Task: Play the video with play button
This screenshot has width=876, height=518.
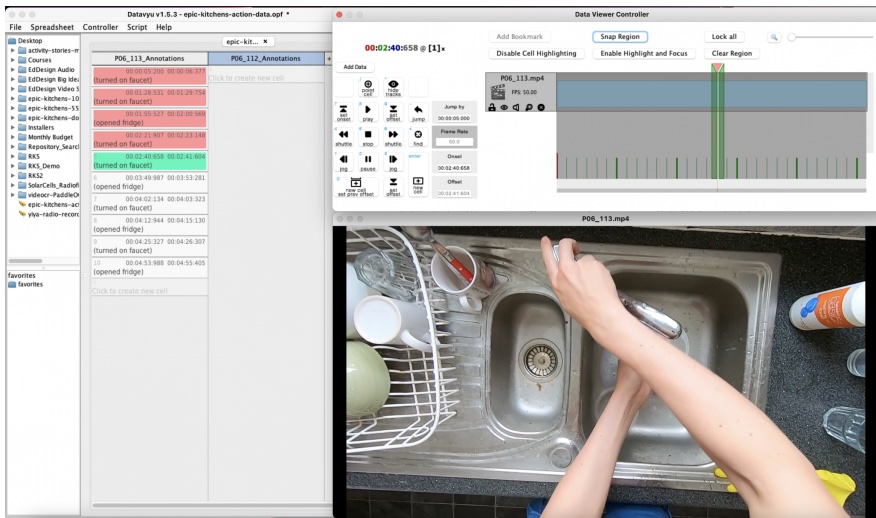Action: click(x=368, y=112)
